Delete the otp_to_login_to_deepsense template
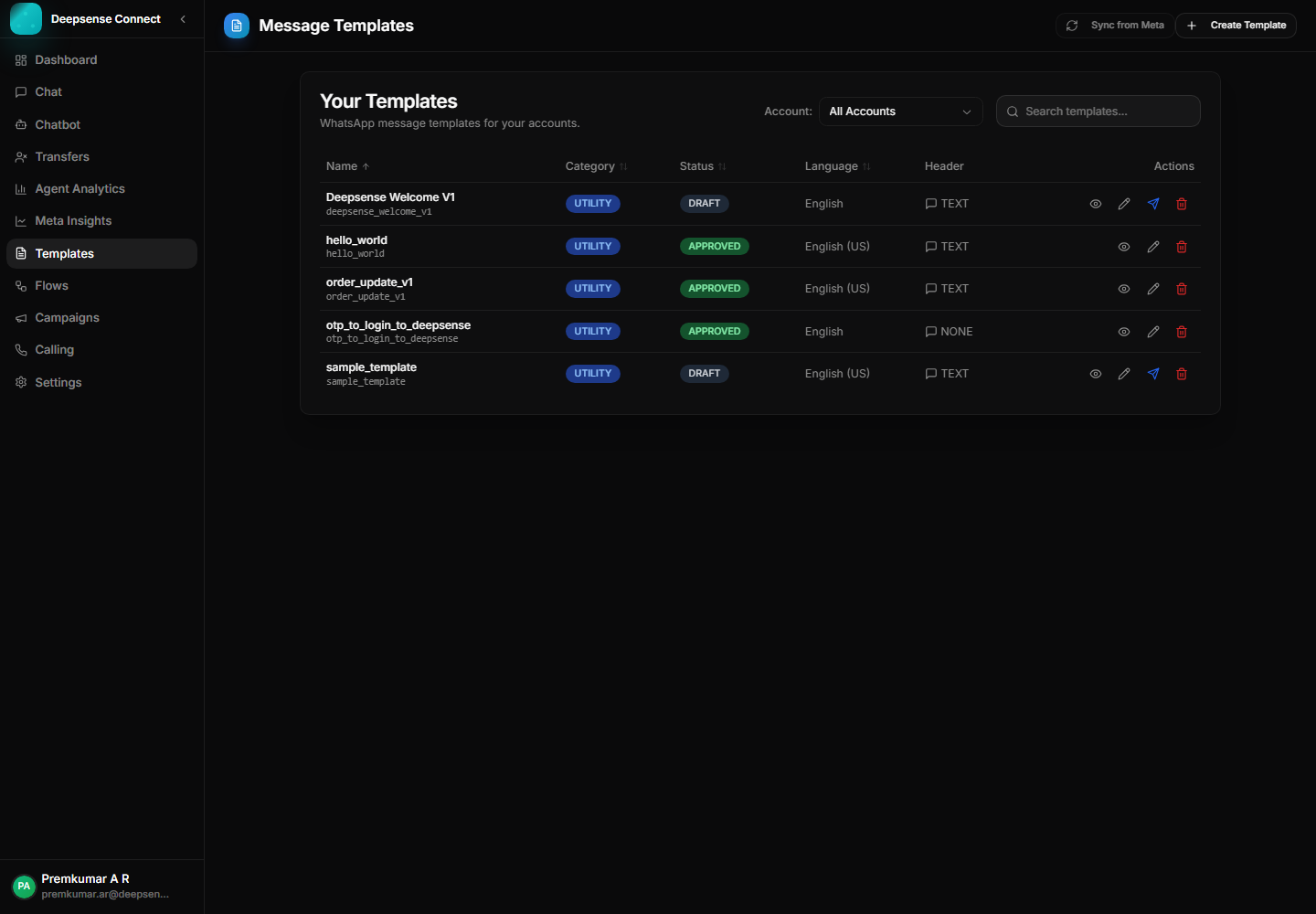This screenshot has height=914, width=1316. (1182, 332)
